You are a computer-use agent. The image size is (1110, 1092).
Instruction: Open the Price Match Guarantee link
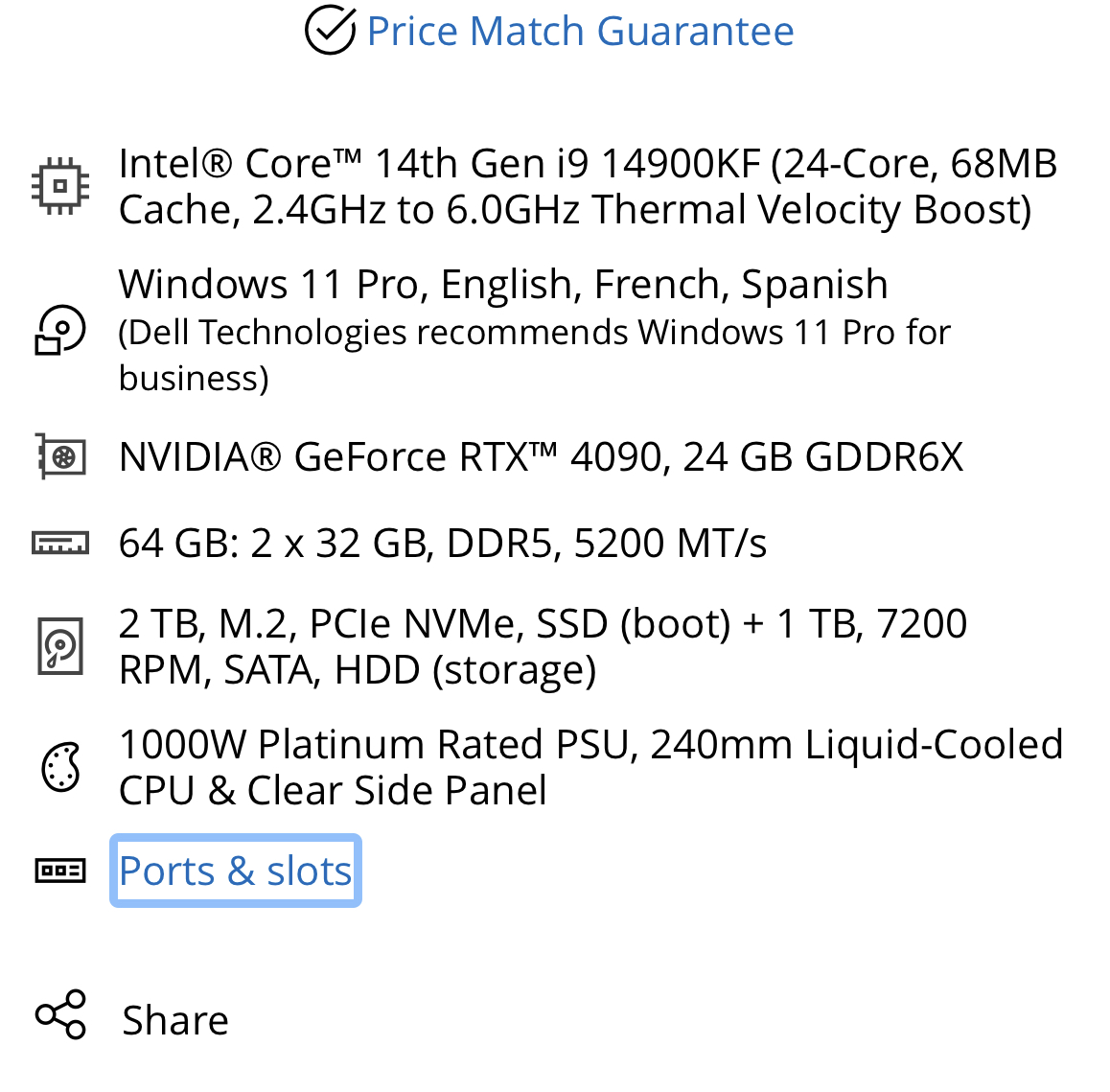[x=580, y=32]
